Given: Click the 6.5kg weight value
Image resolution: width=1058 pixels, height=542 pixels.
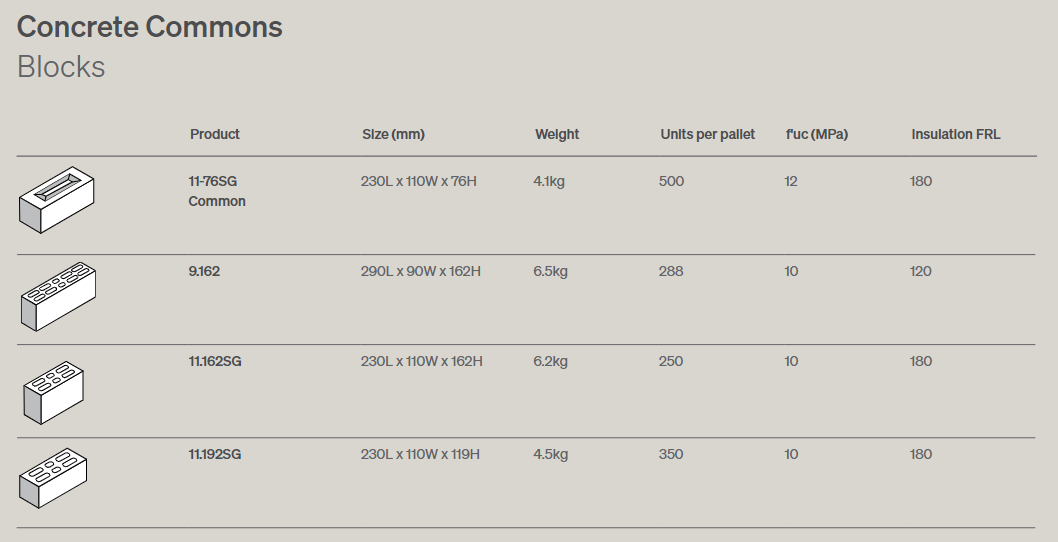Looking at the screenshot, I should pos(550,271).
